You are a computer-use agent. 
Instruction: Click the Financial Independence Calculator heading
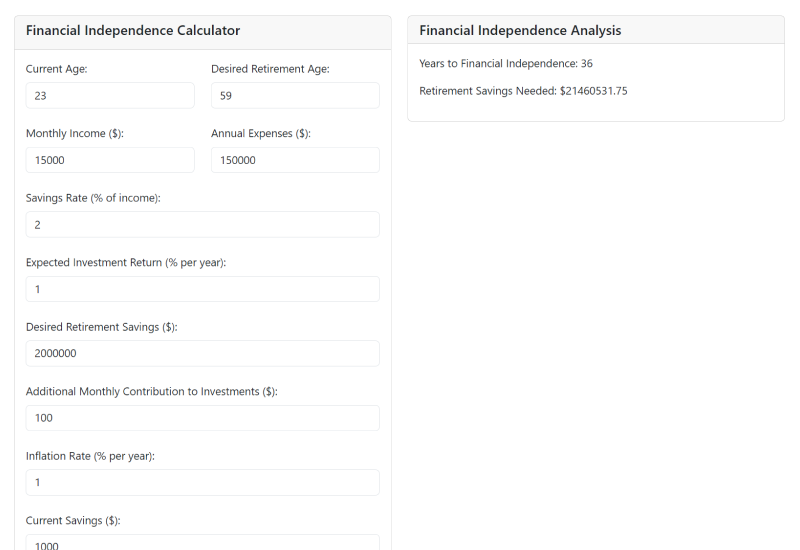pos(133,31)
